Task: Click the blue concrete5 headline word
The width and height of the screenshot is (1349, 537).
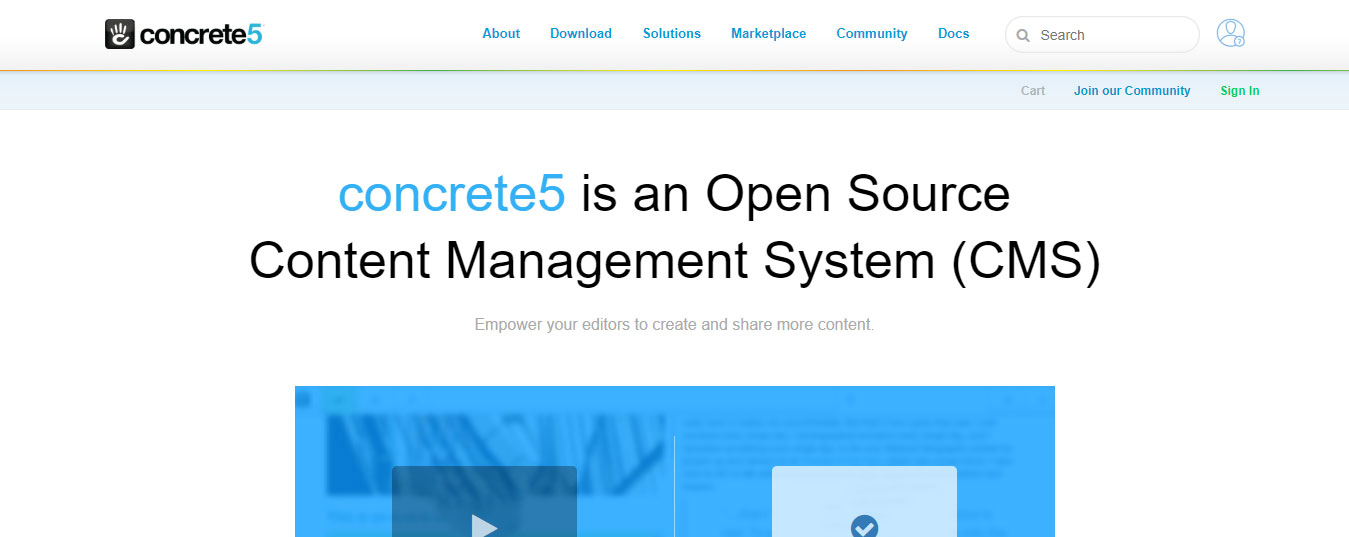Action: (452, 193)
